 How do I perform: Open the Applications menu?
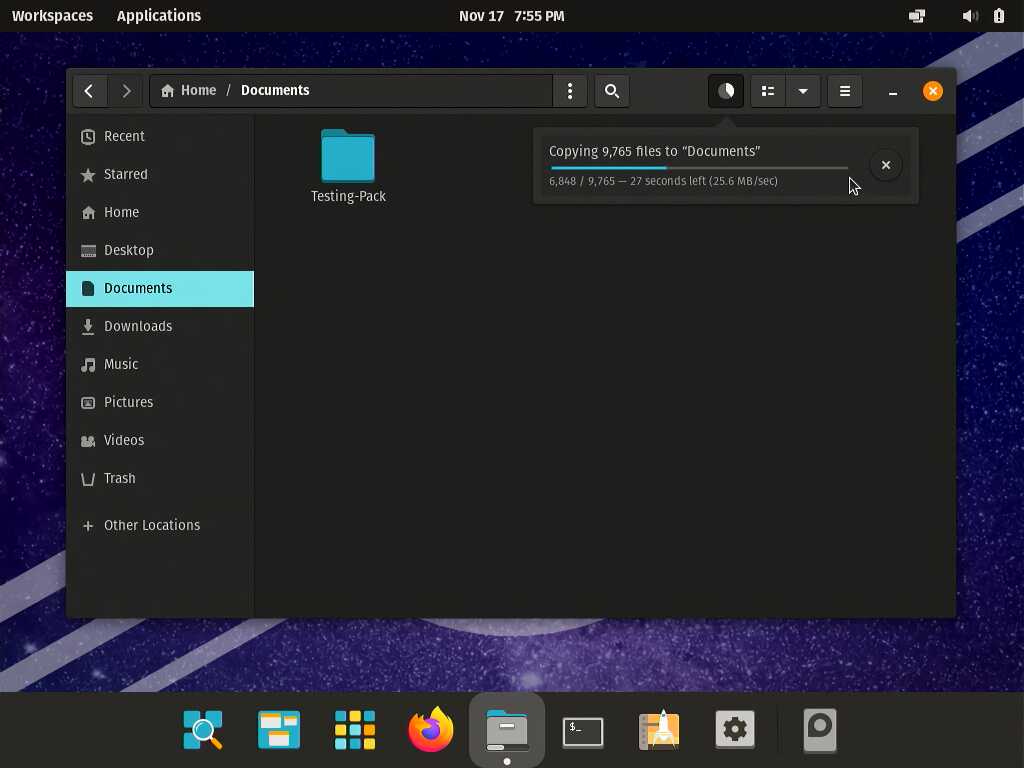[158, 16]
